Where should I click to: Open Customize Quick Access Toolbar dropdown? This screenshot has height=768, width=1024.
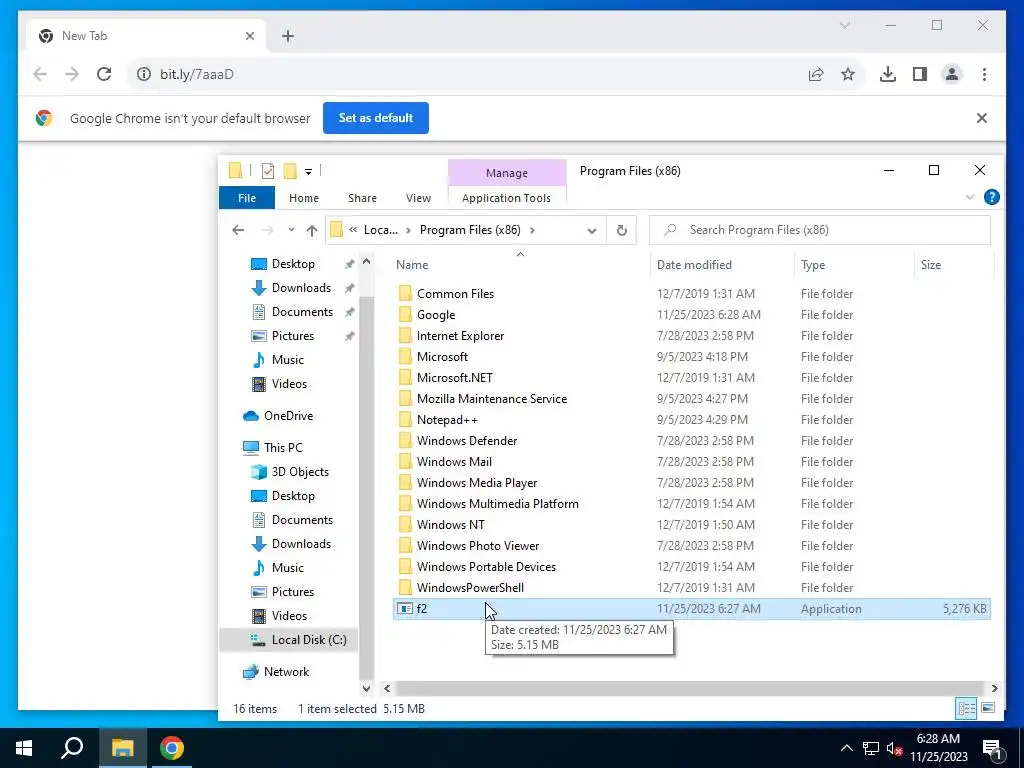[x=308, y=172]
